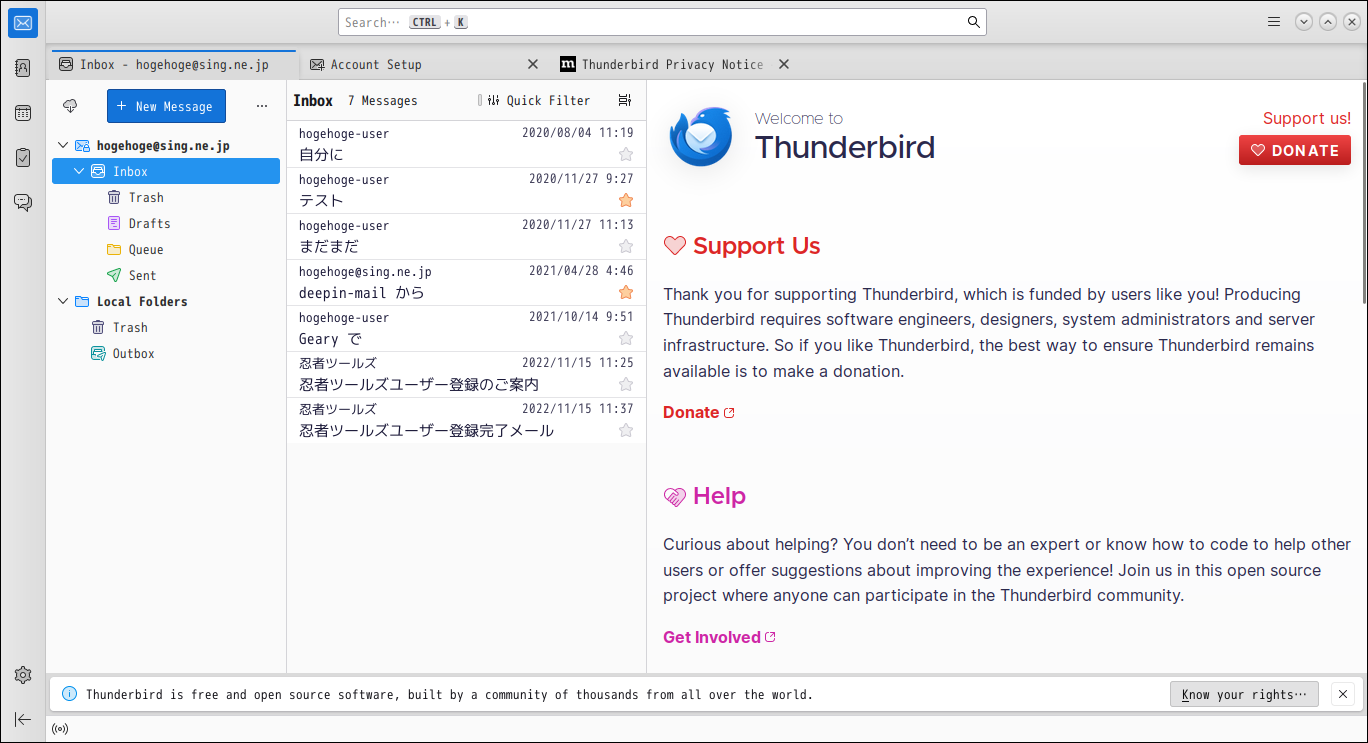The image size is (1368, 743).
Task: Click the online status indicator icon
Action: point(60,729)
